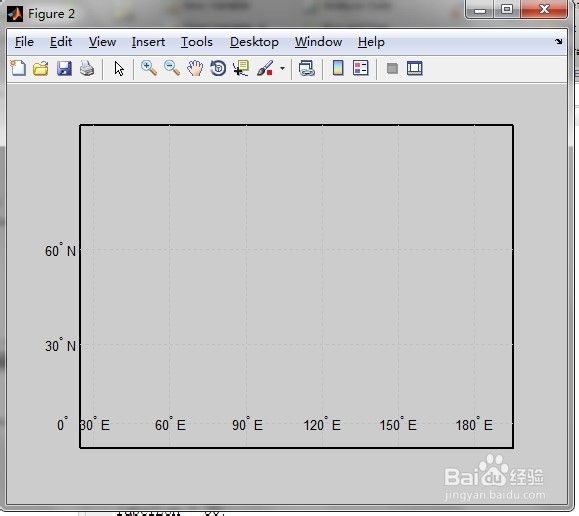Click the 120° E longitude label
The height and width of the screenshot is (516, 579).
pos(322,424)
